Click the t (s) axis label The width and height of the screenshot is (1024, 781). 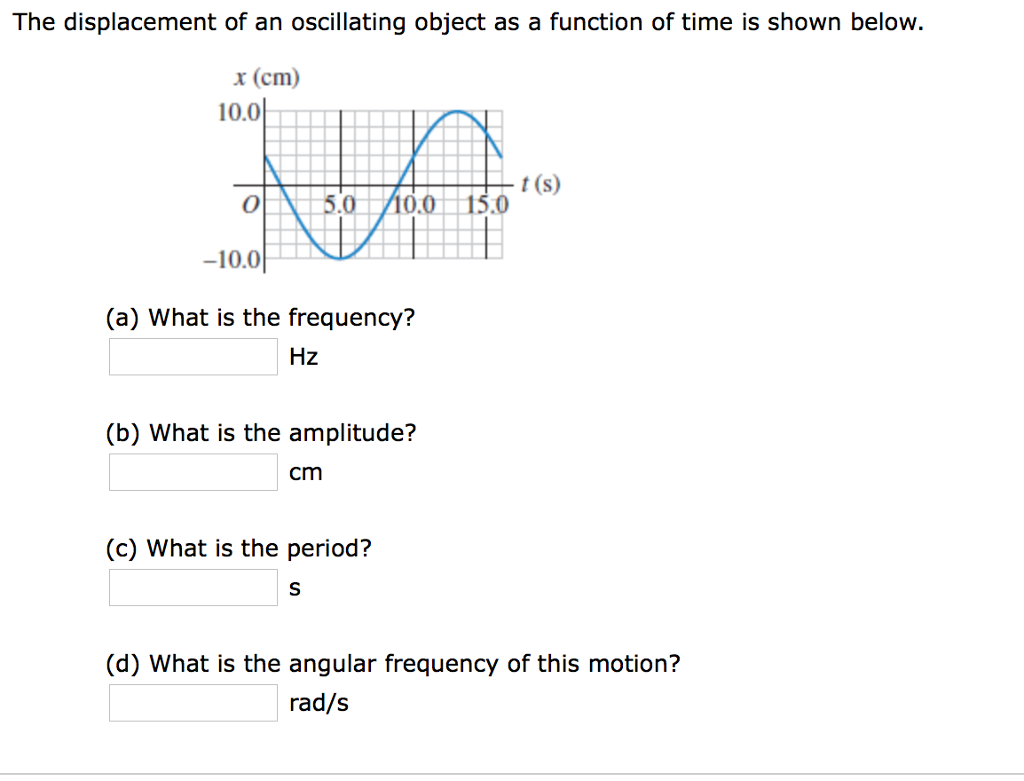click(x=538, y=184)
